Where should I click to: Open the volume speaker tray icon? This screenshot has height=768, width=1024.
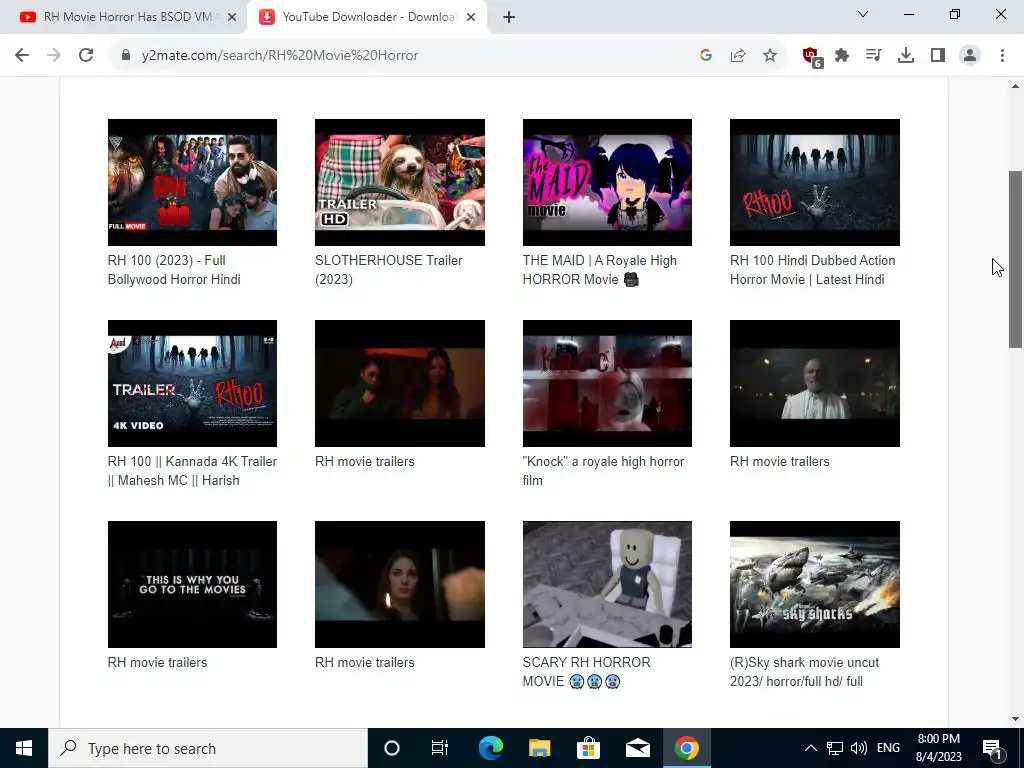tap(859, 748)
